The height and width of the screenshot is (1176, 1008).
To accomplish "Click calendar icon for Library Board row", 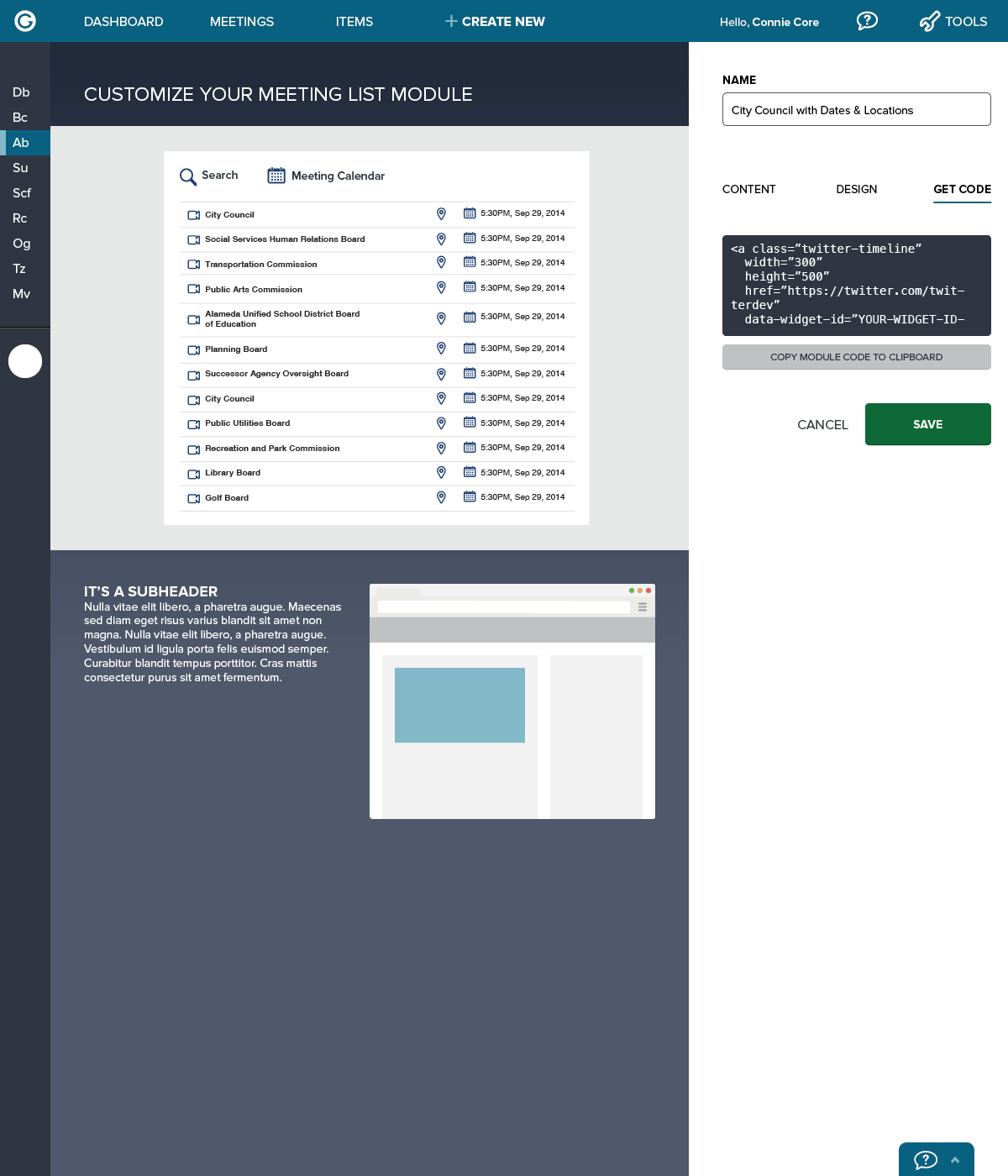I will click(x=470, y=472).
